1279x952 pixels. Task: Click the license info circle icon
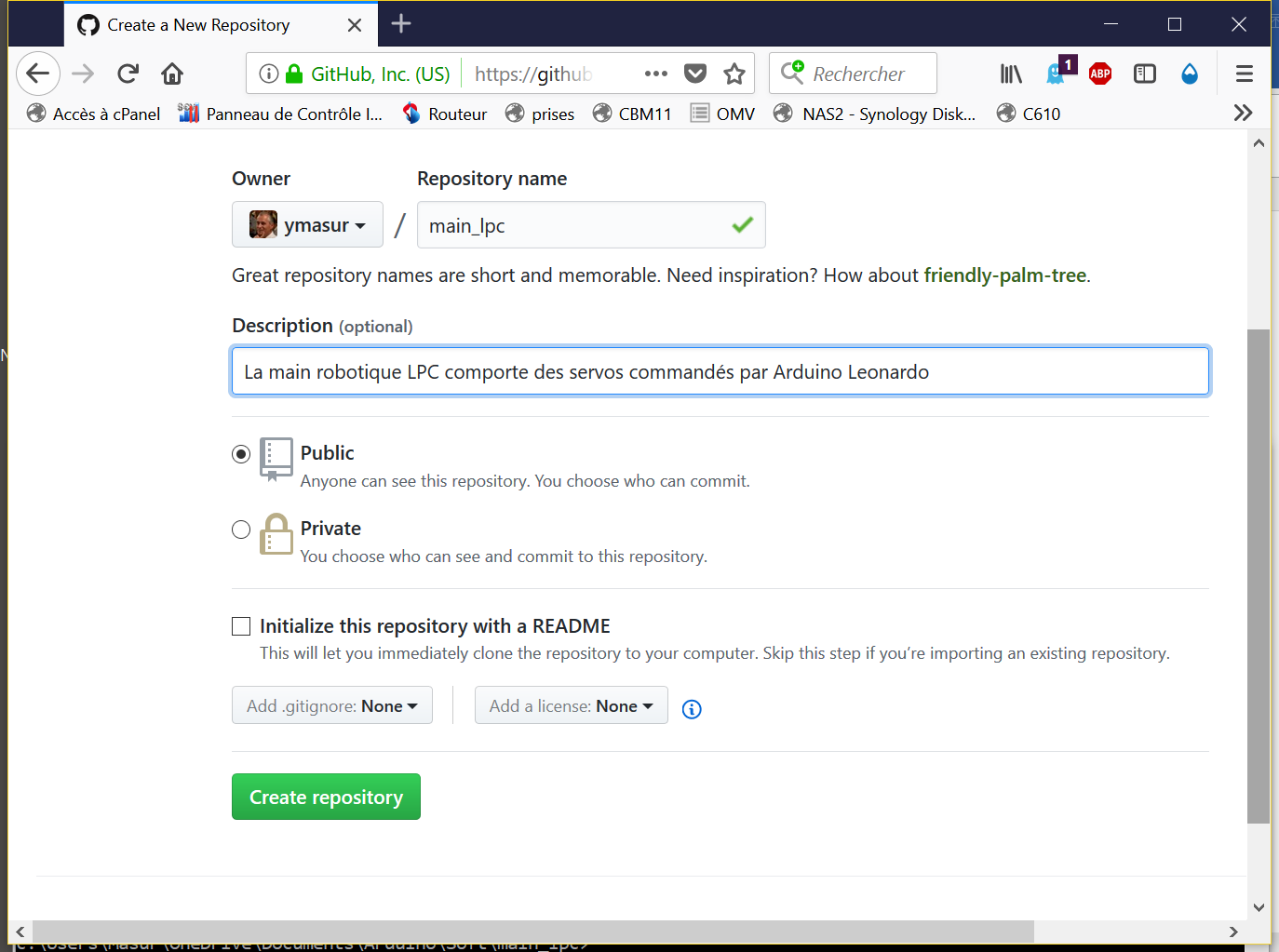coord(692,709)
